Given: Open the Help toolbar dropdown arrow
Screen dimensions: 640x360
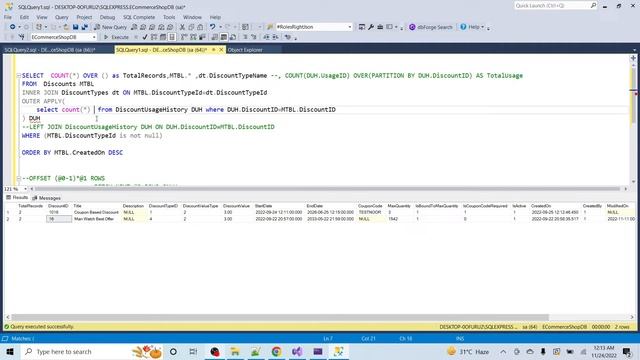Looking at the screenshot, I should pyautogui.click(x=482, y=27).
